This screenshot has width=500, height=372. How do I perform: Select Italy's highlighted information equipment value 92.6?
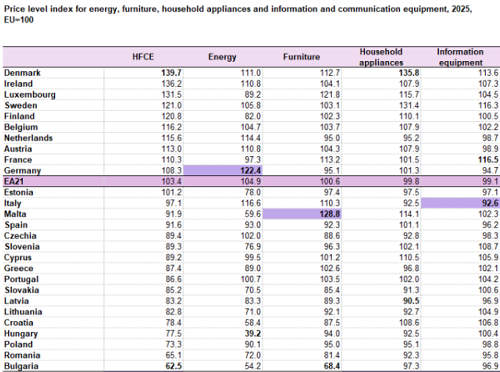click(490, 203)
